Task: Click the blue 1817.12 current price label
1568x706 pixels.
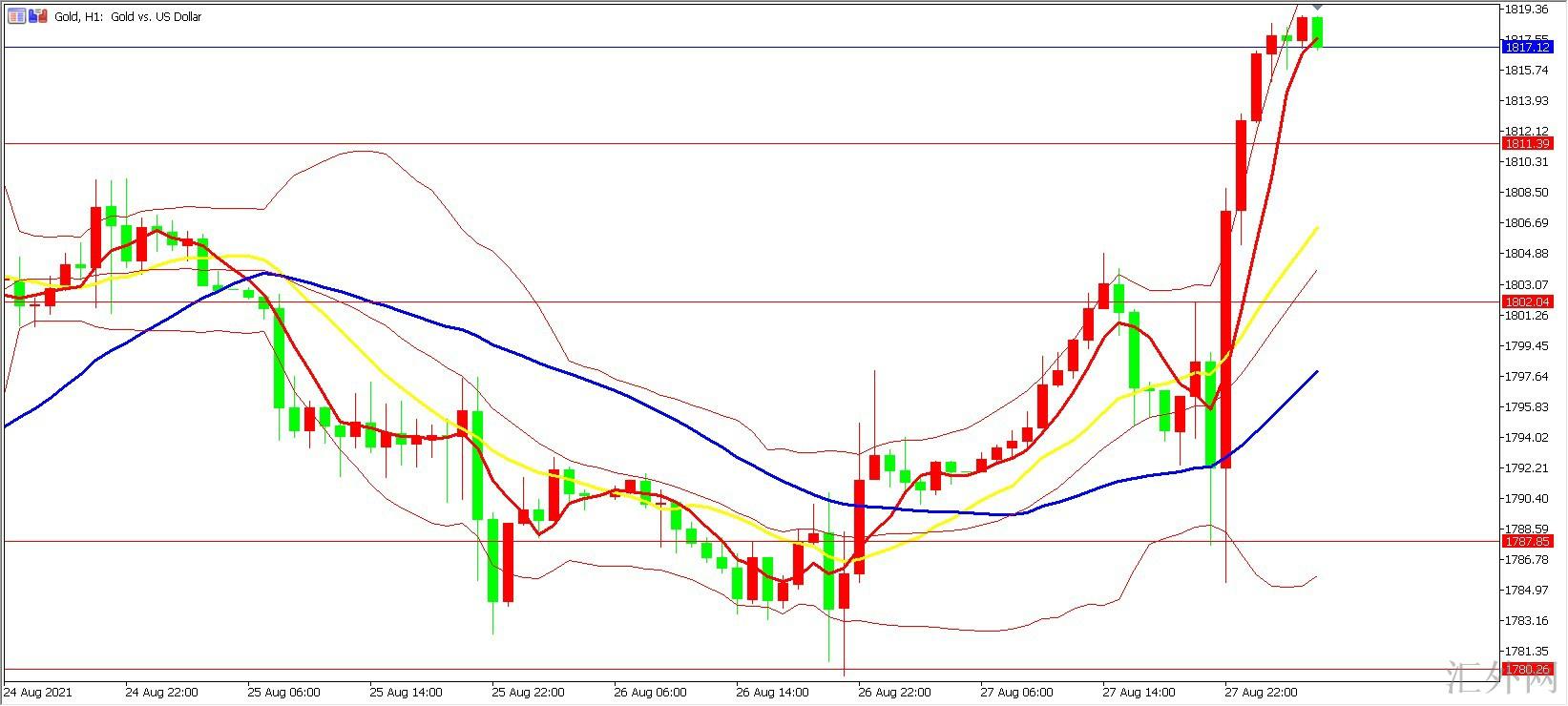Action: 1527,47
